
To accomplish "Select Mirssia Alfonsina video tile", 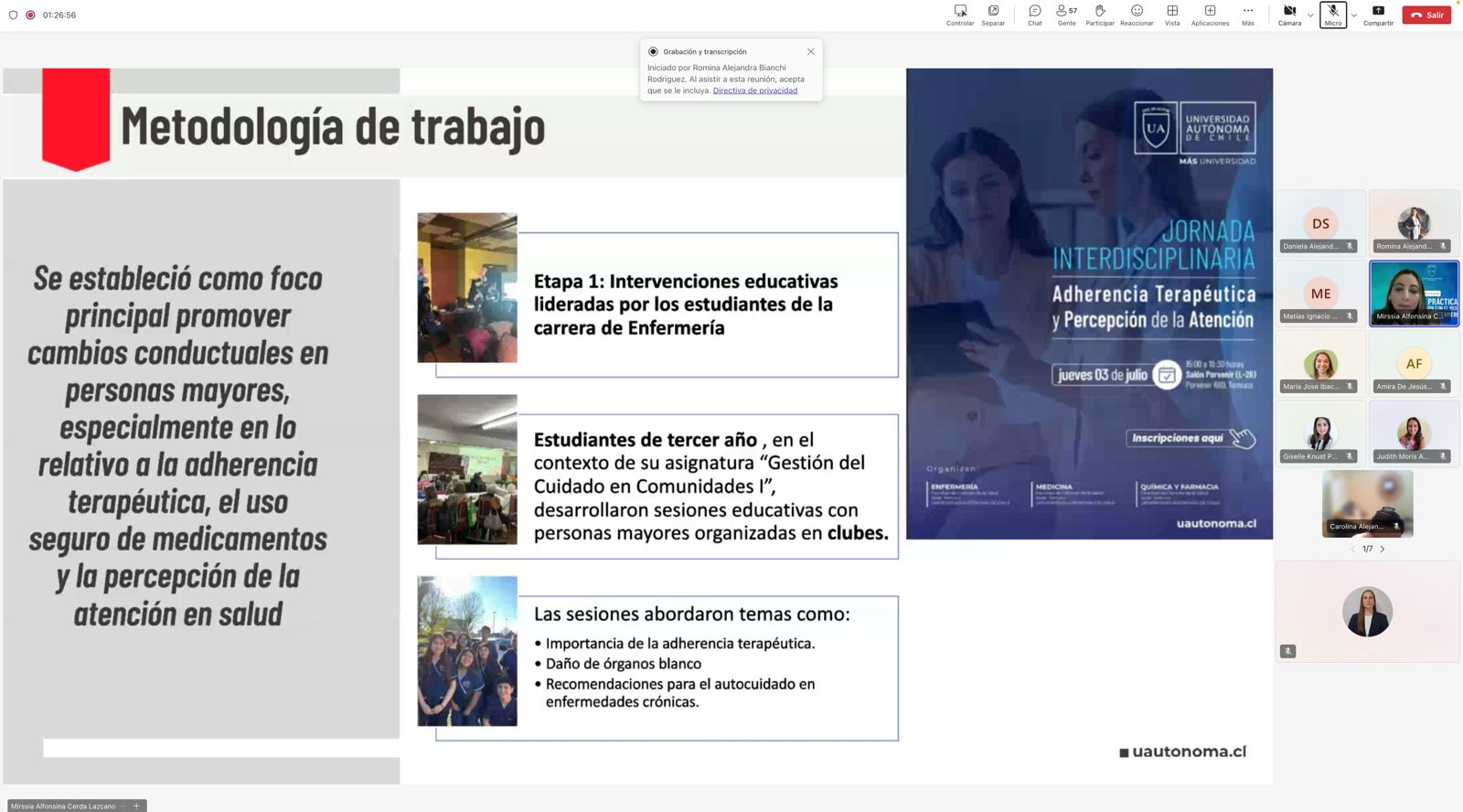I will point(1414,293).
